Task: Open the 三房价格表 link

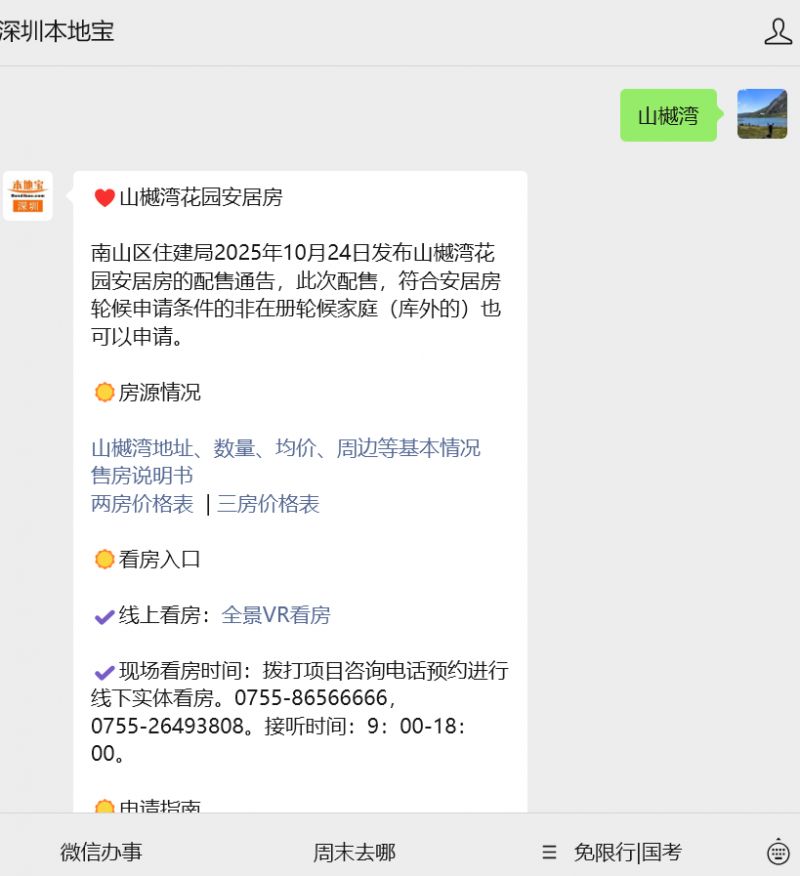Action: point(268,504)
